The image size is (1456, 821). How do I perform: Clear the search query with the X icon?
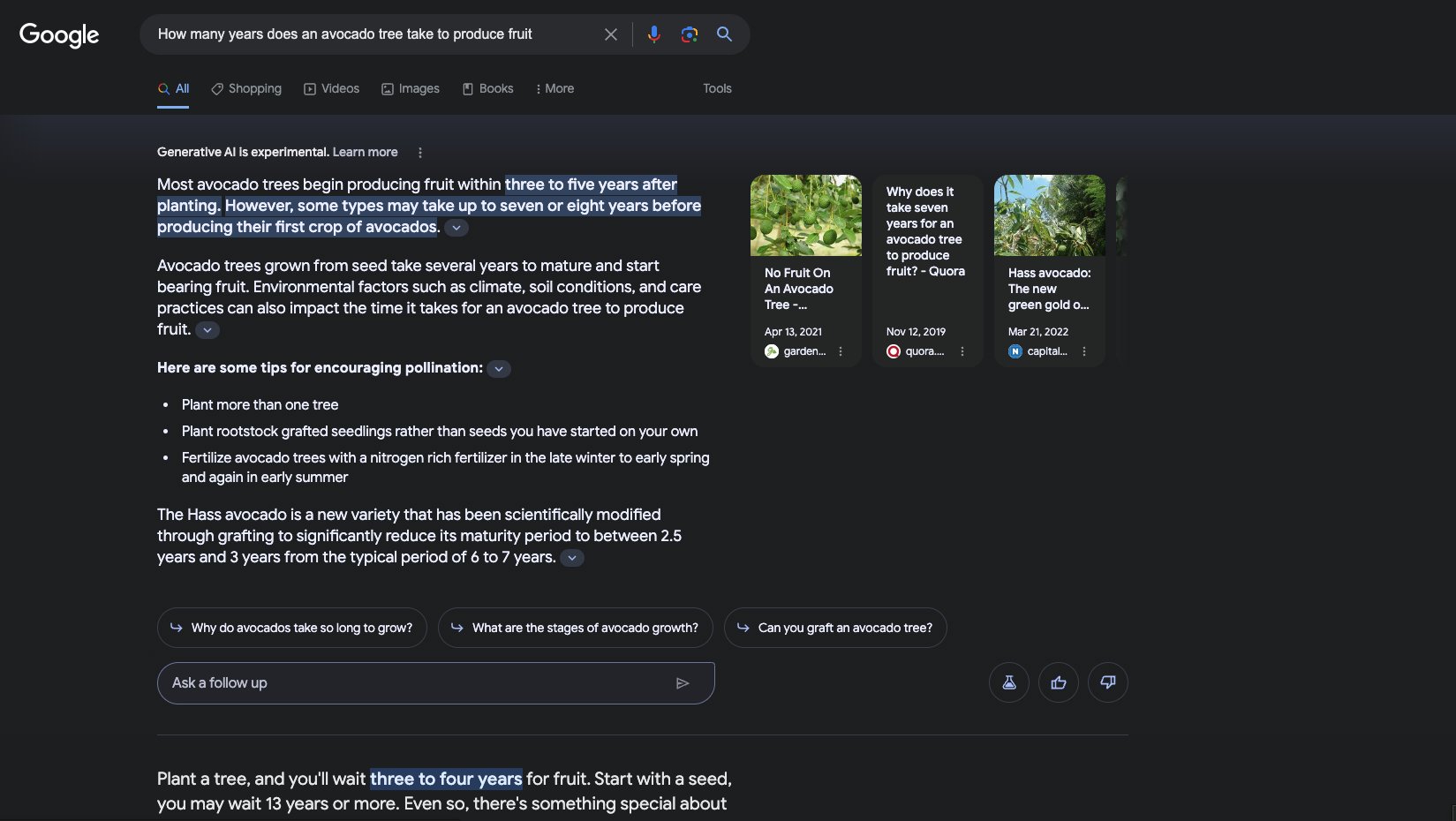(610, 34)
